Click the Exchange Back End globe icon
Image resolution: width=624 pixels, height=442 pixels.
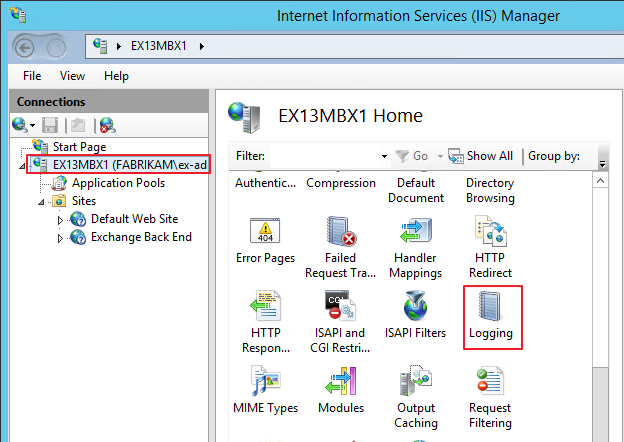tap(78, 237)
